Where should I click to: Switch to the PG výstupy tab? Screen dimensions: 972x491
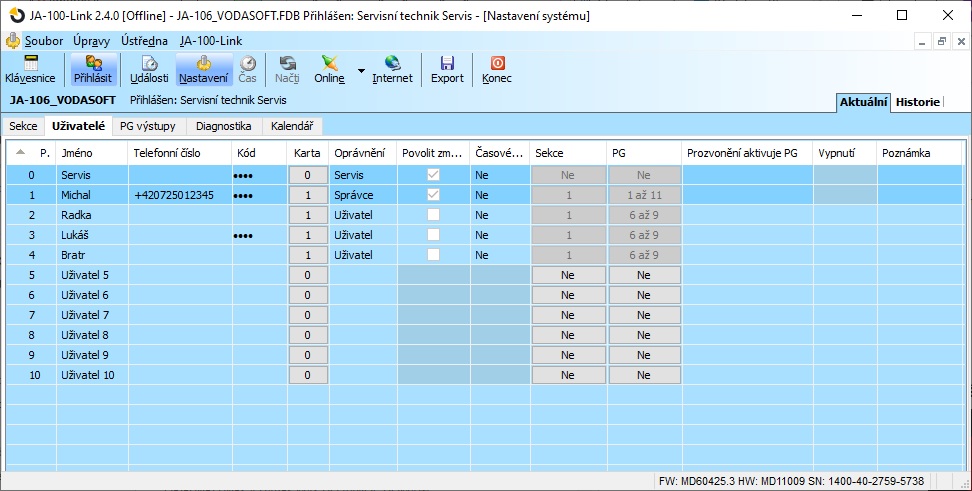point(147,126)
